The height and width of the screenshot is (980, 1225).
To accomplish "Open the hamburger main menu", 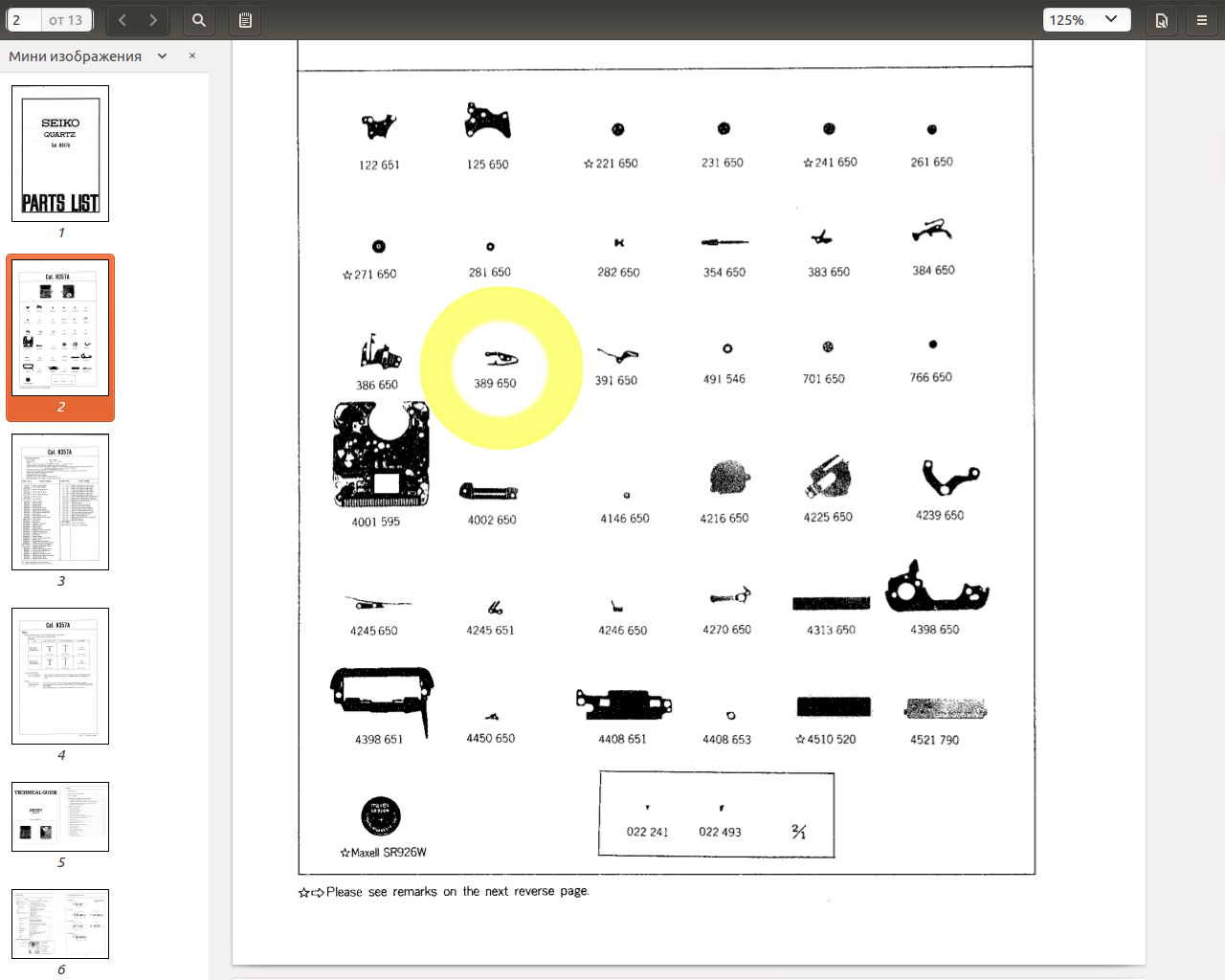I will click(1202, 19).
